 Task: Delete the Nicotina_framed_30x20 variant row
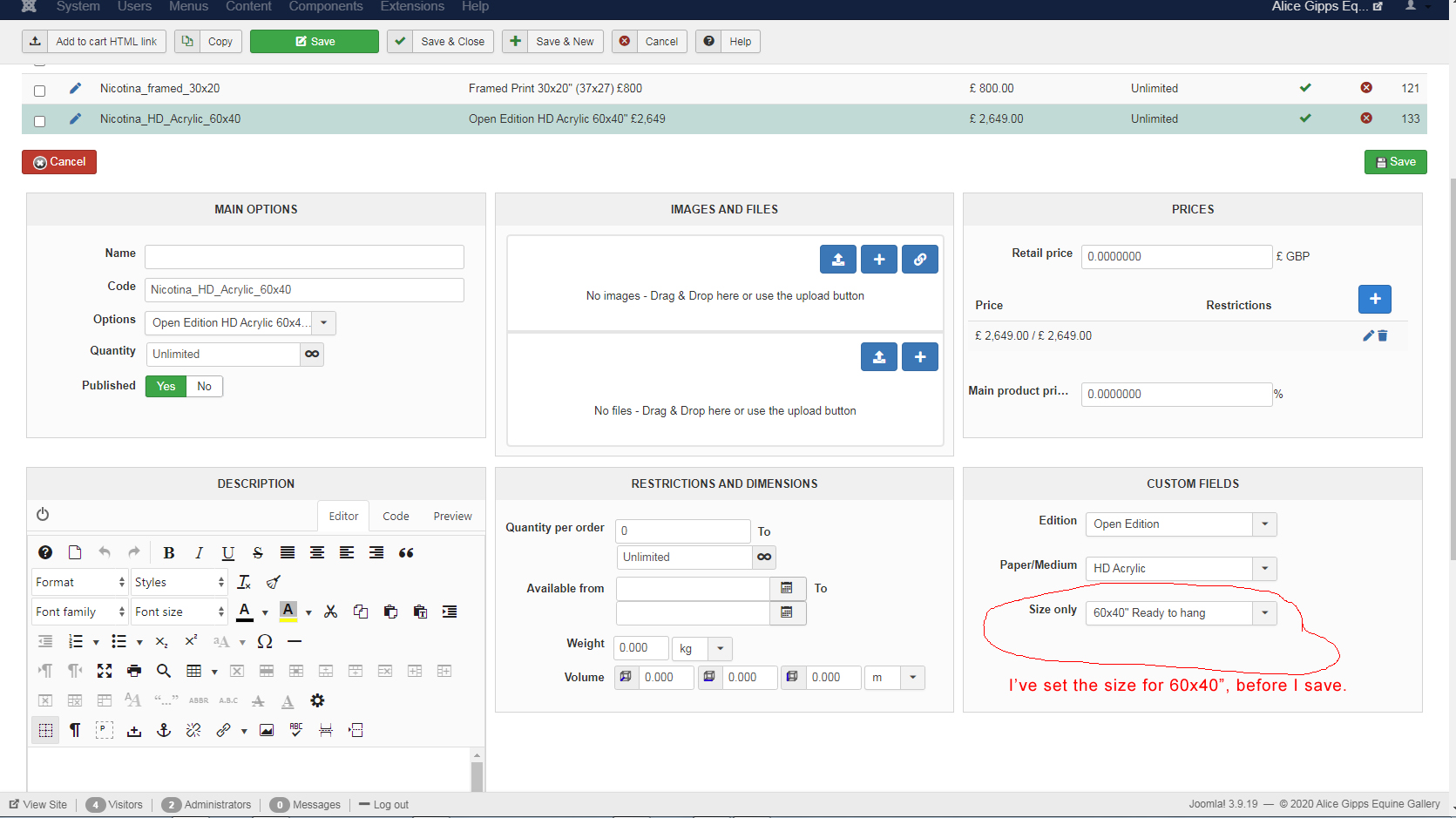click(x=1366, y=88)
